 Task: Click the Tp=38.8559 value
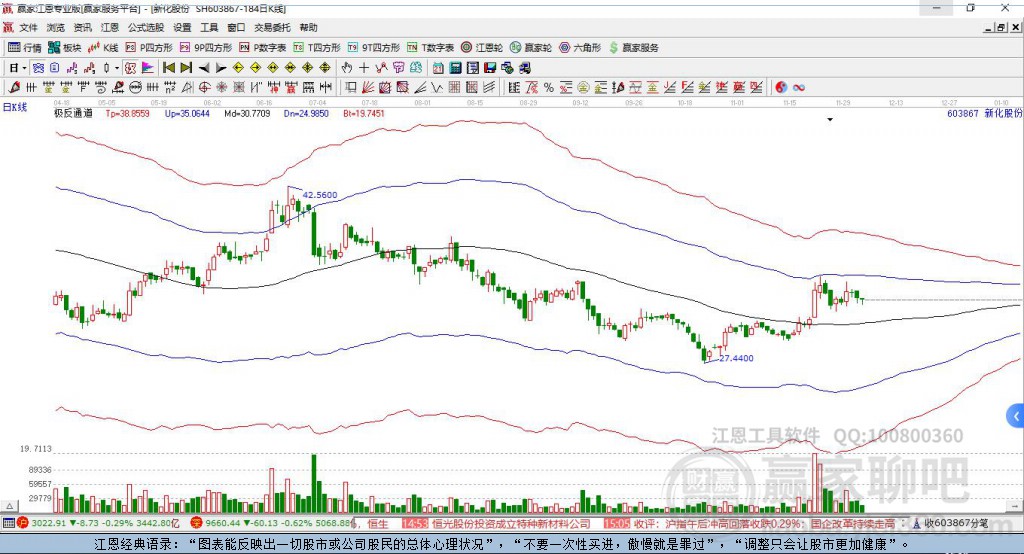click(127, 113)
